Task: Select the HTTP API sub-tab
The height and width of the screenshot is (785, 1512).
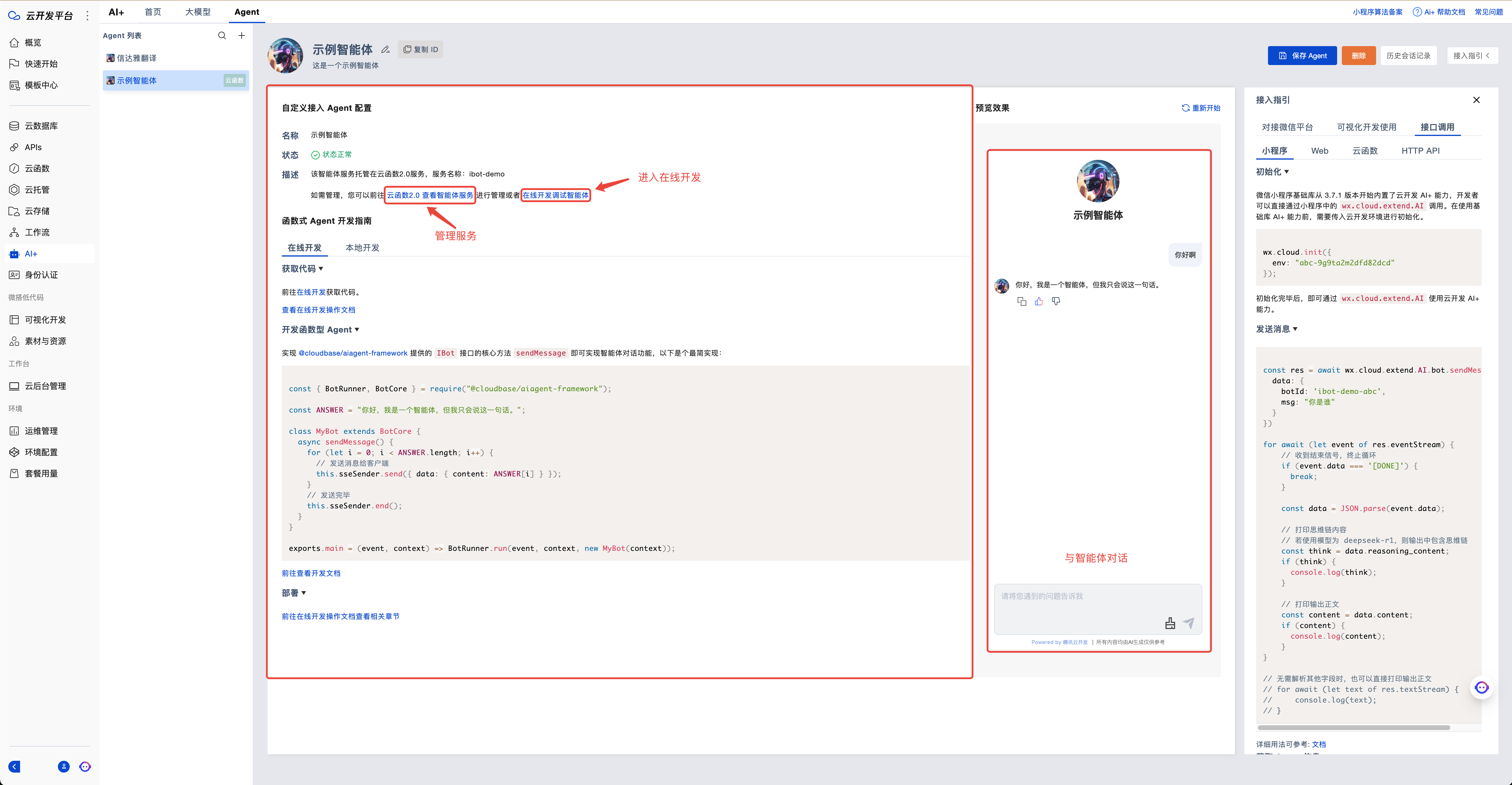Action: point(1420,151)
